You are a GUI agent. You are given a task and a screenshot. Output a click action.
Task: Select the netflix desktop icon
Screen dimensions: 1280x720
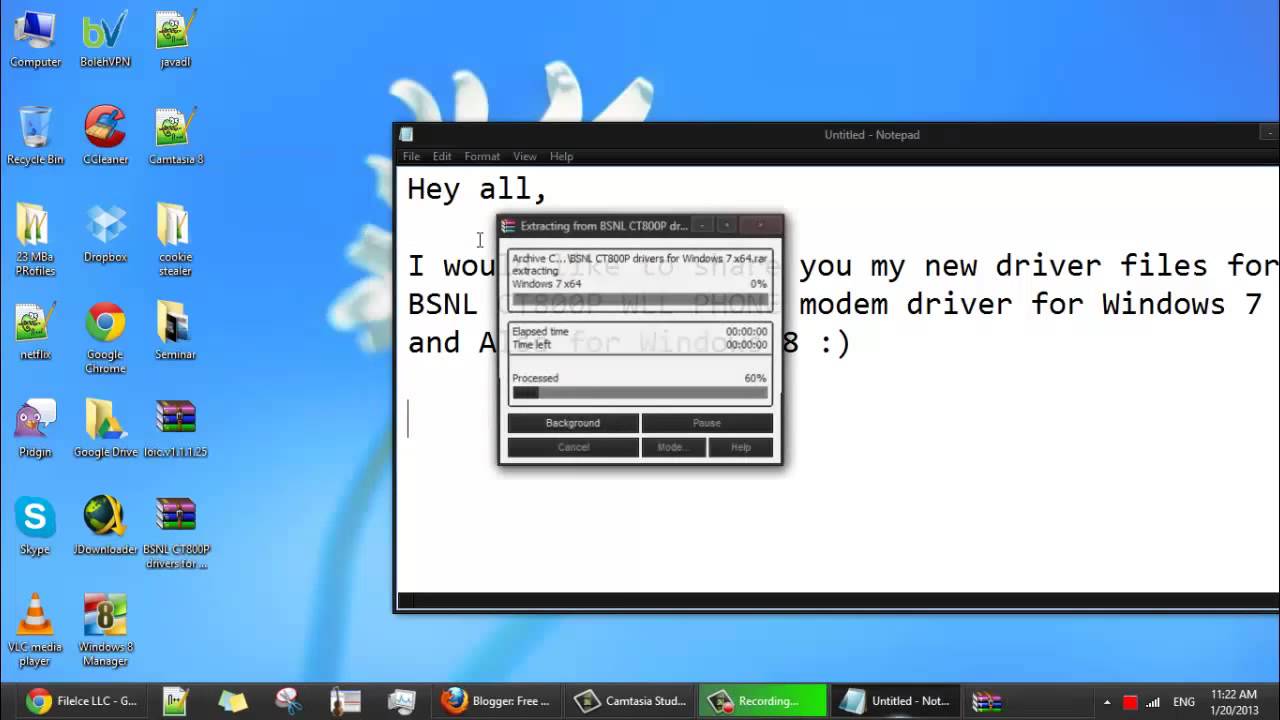click(35, 331)
